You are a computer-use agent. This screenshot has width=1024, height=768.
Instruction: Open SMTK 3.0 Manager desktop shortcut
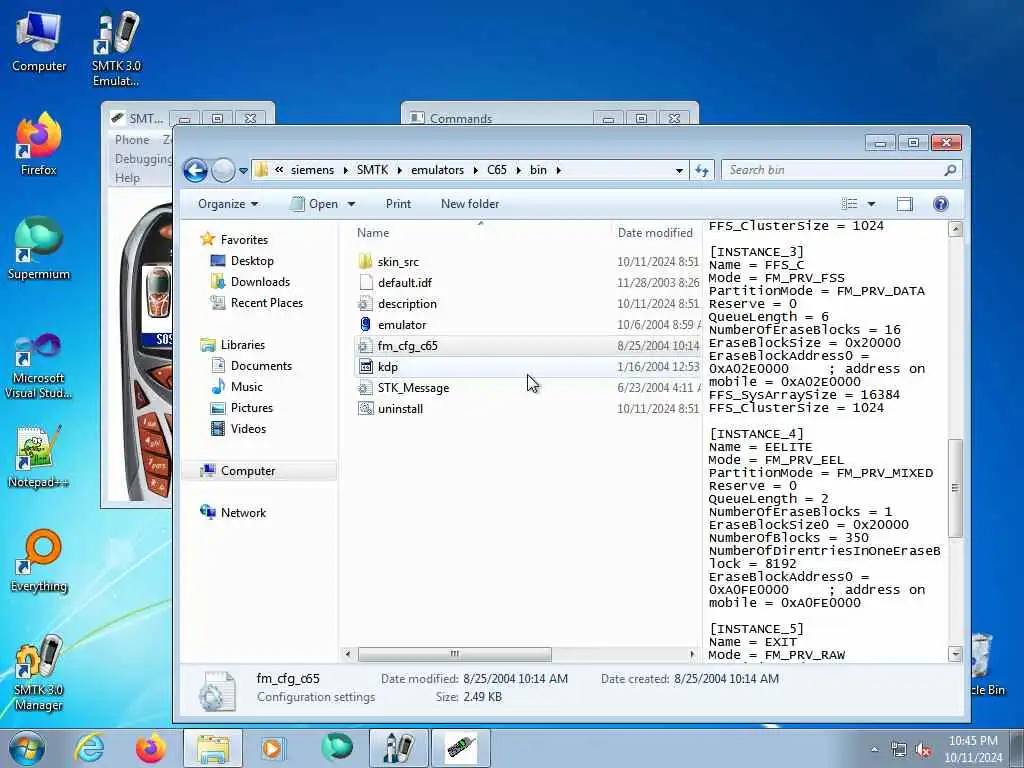(x=39, y=673)
